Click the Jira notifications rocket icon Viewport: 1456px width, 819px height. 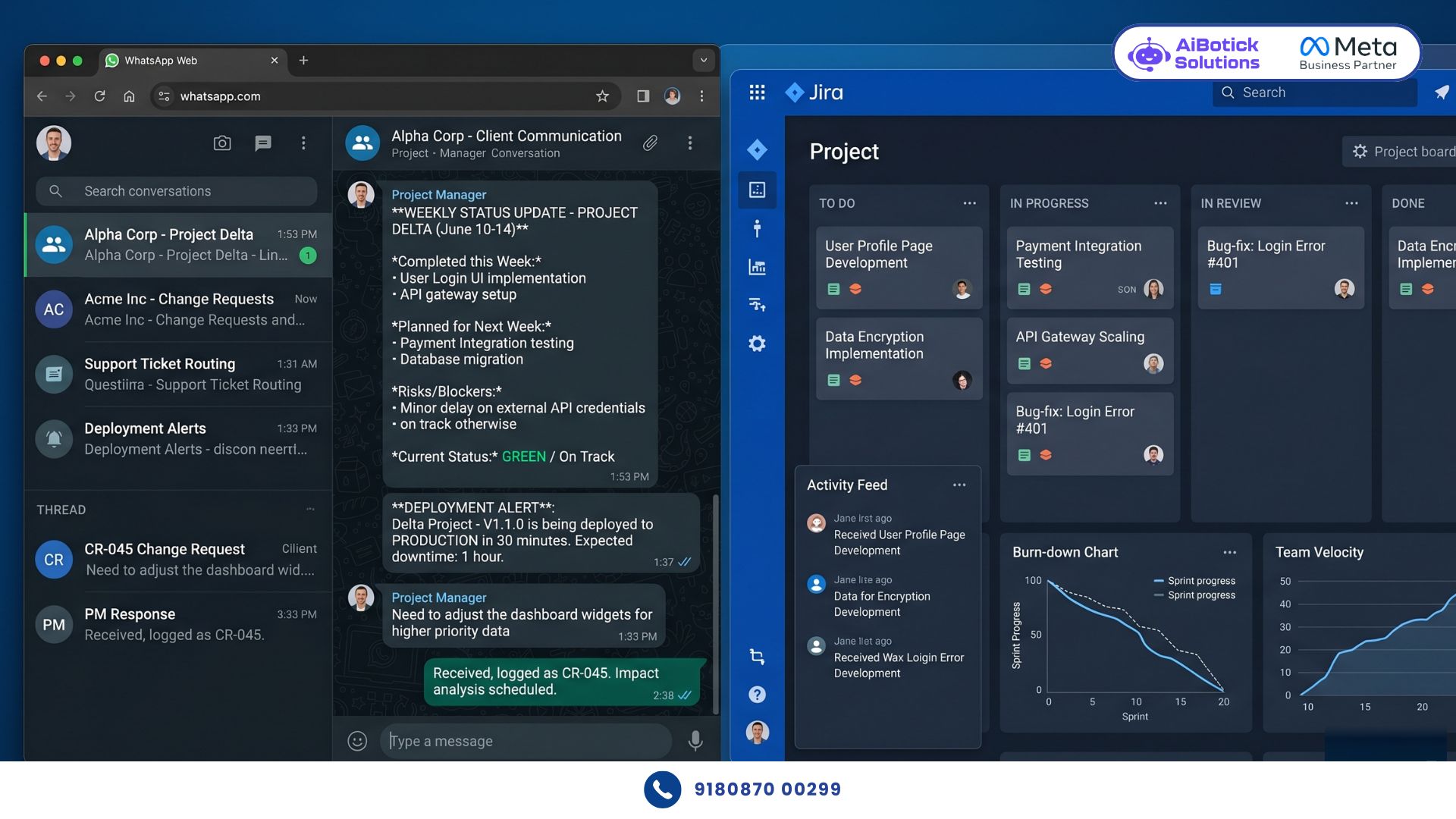click(1442, 93)
